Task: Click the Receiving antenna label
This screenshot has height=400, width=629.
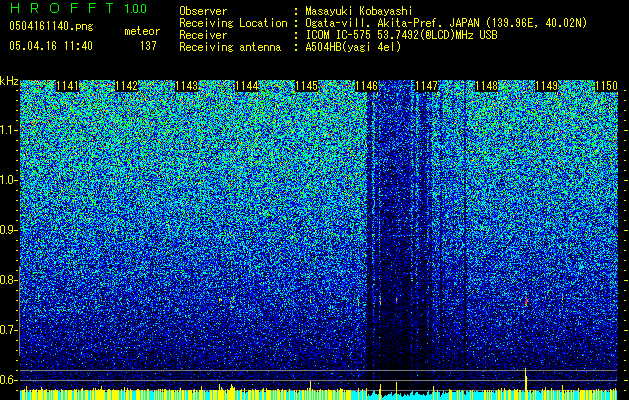Action: (230, 47)
